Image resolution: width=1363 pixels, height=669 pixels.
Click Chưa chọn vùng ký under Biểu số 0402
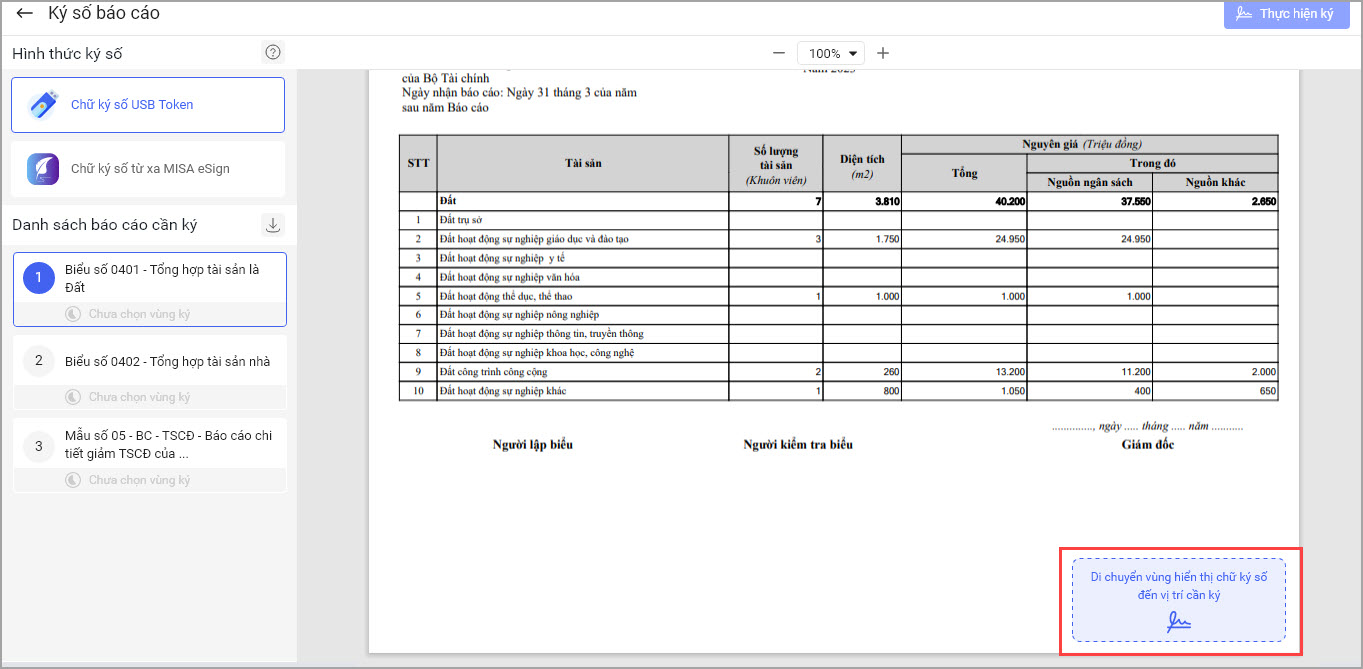(x=139, y=397)
